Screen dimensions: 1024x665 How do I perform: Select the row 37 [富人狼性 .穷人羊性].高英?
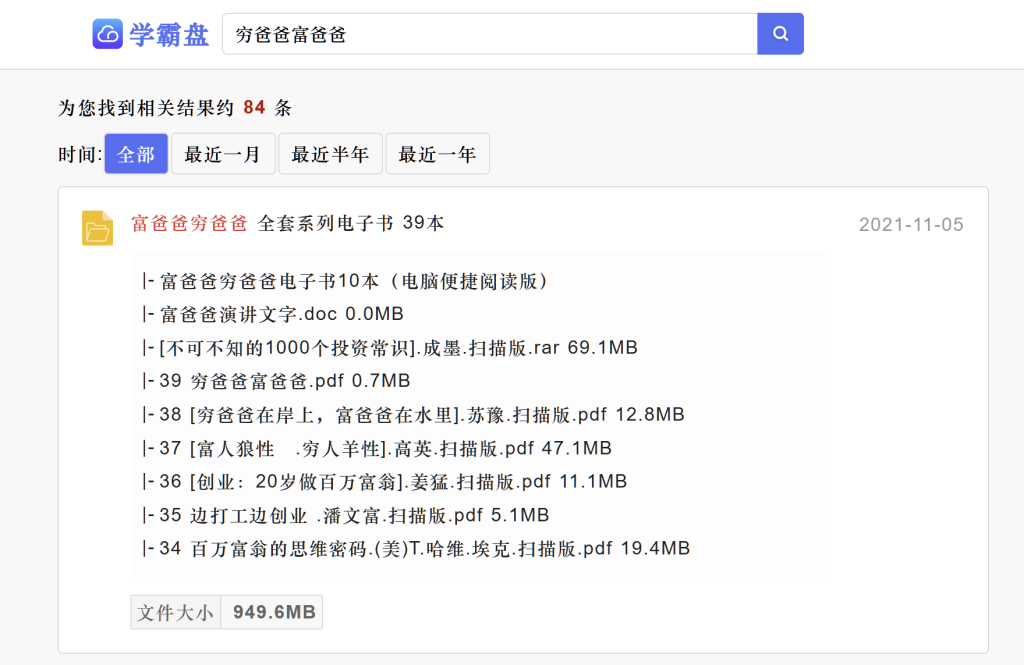377,448
